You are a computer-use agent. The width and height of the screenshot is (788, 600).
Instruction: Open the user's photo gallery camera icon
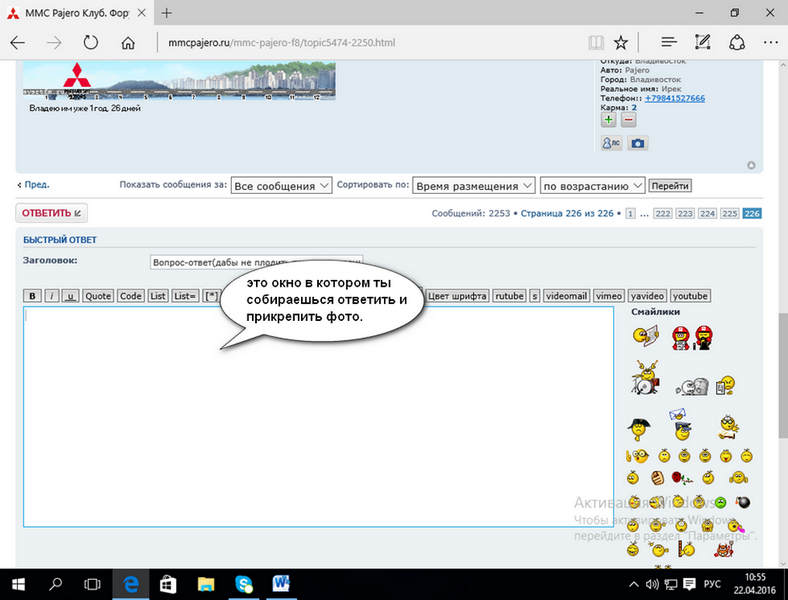pos(637,144)
